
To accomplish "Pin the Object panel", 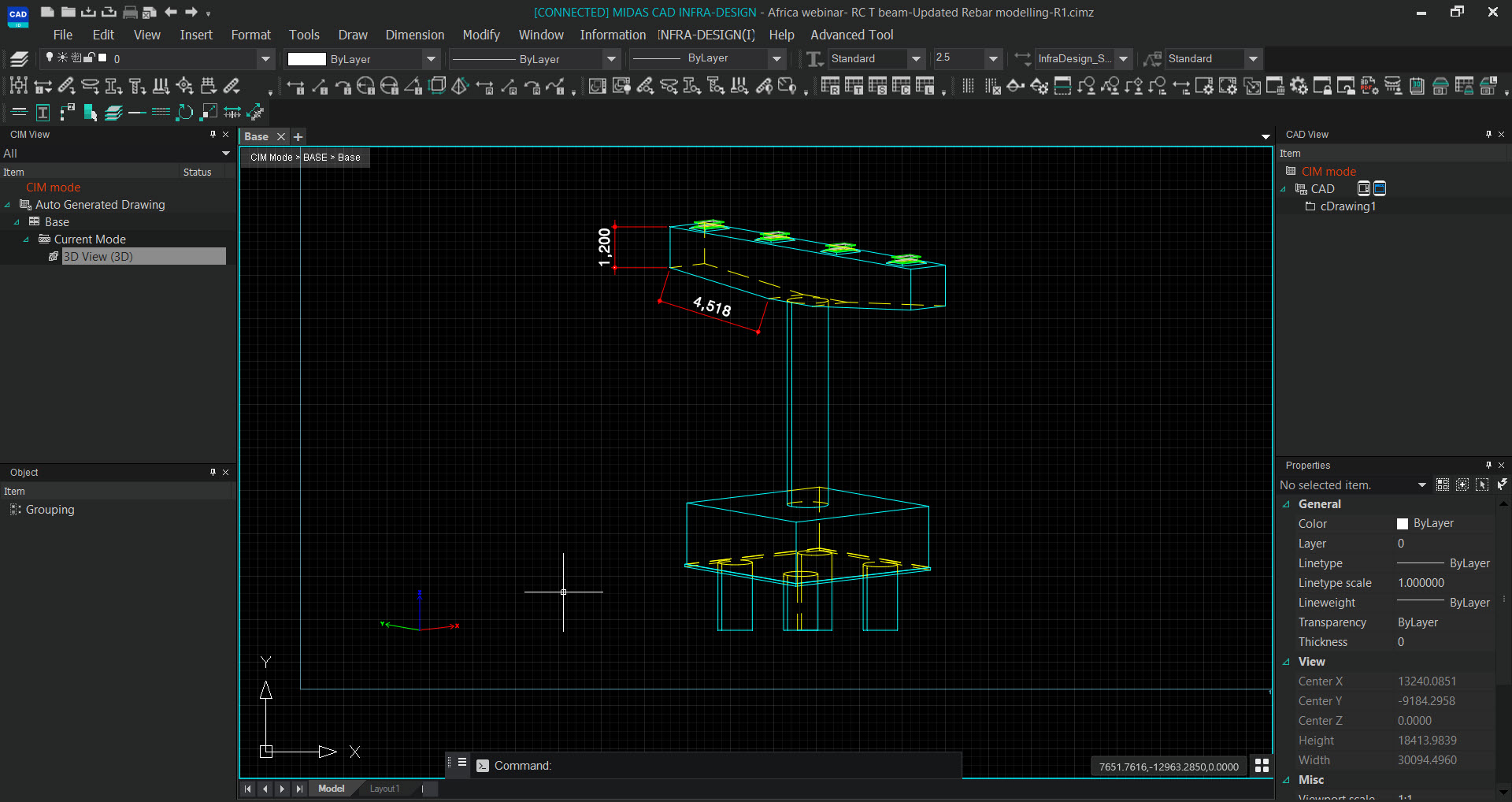I will 213,473.
